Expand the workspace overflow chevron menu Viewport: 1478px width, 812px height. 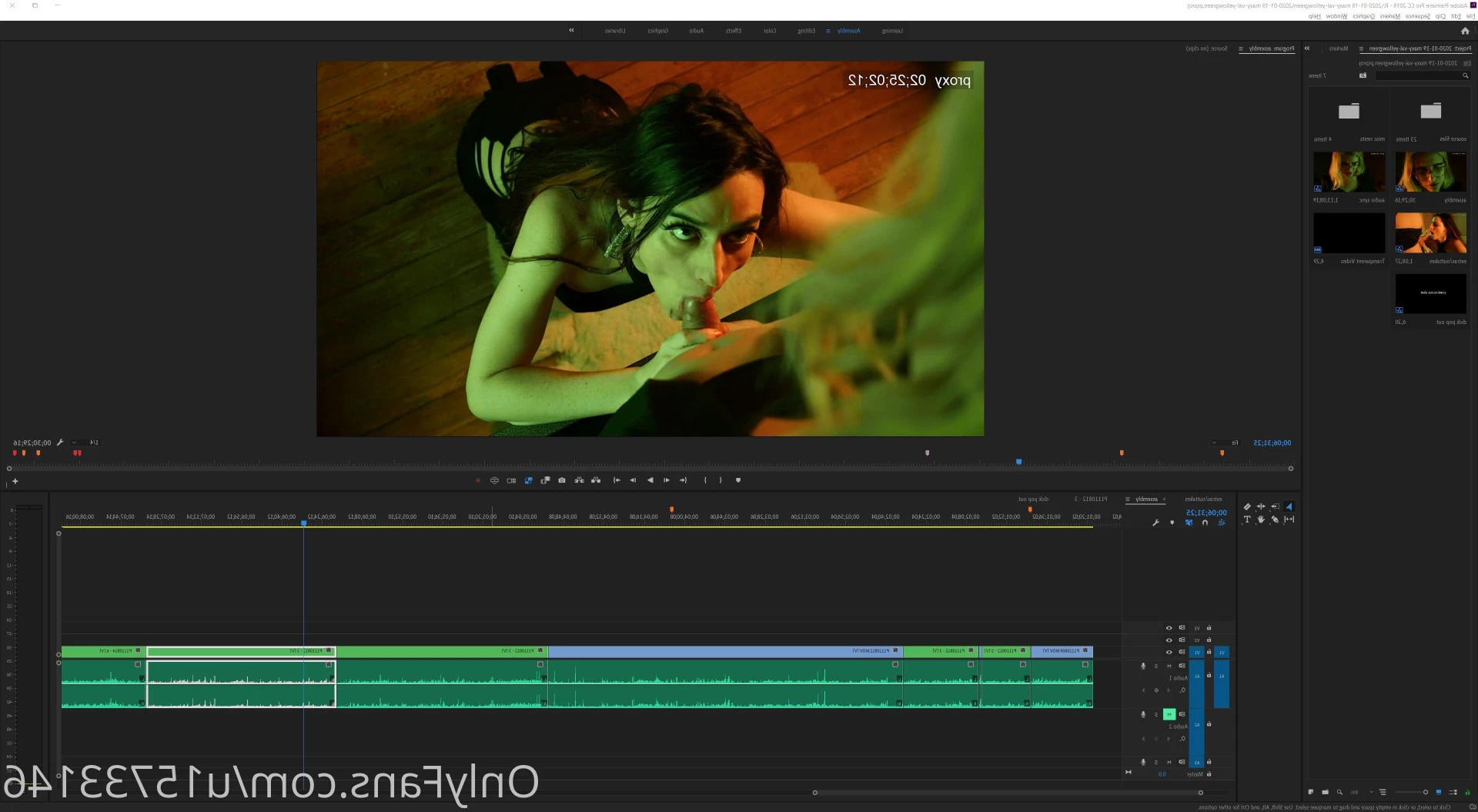pyautogui.click(x=571, y=31)
